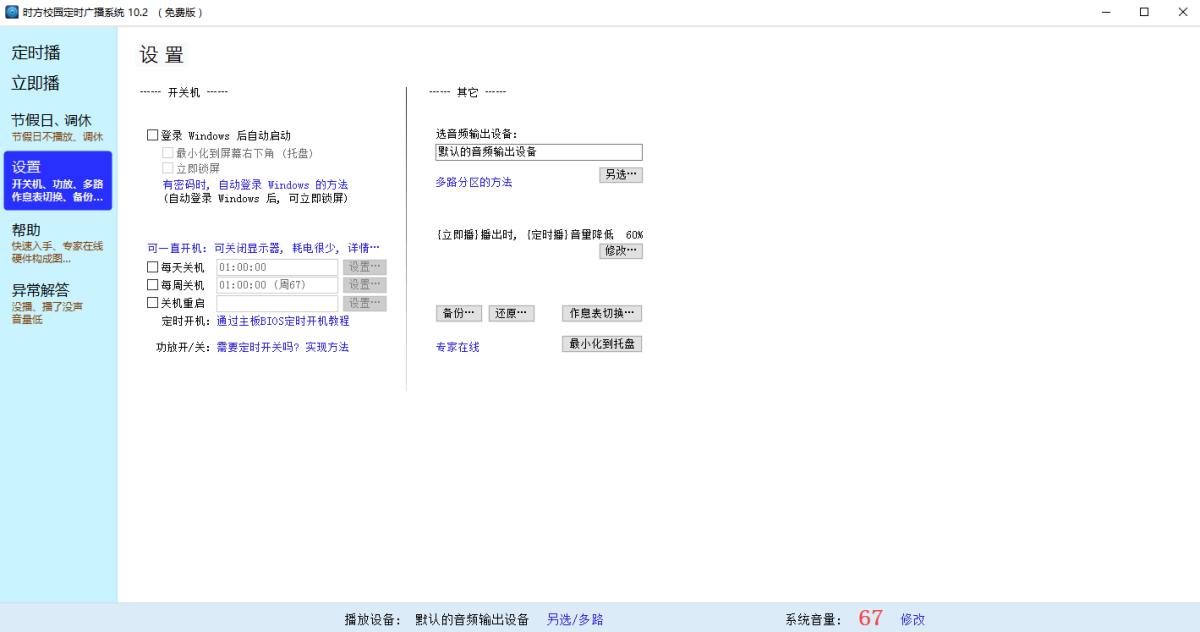Click the daily shutdown time input field
Screen dimensions: 1200x632
click(276, 267)
